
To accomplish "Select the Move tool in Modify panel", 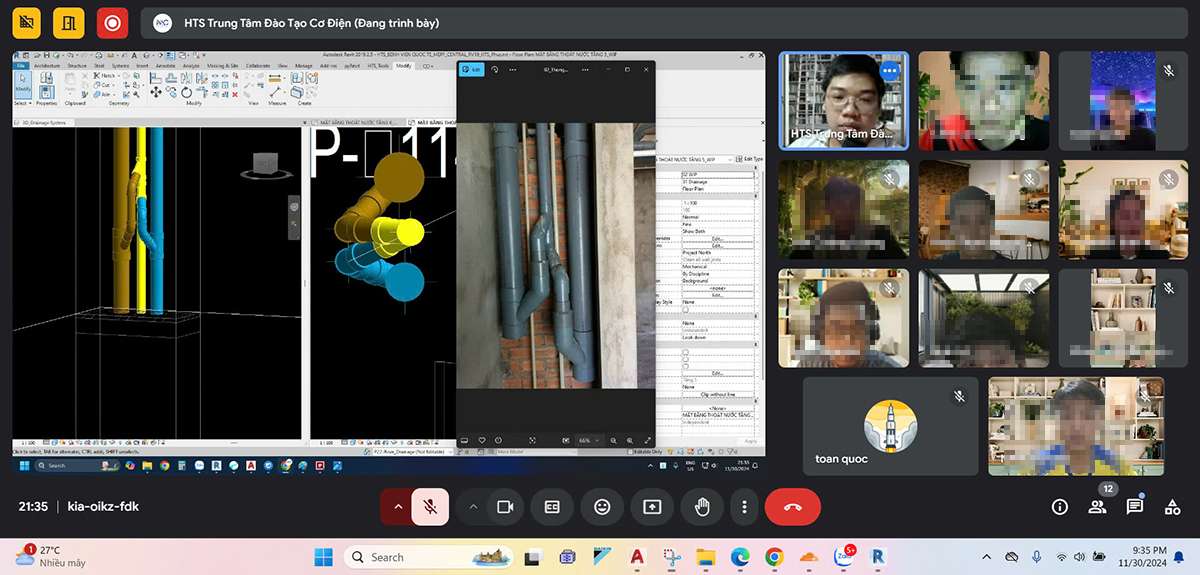I will [156, 92].
